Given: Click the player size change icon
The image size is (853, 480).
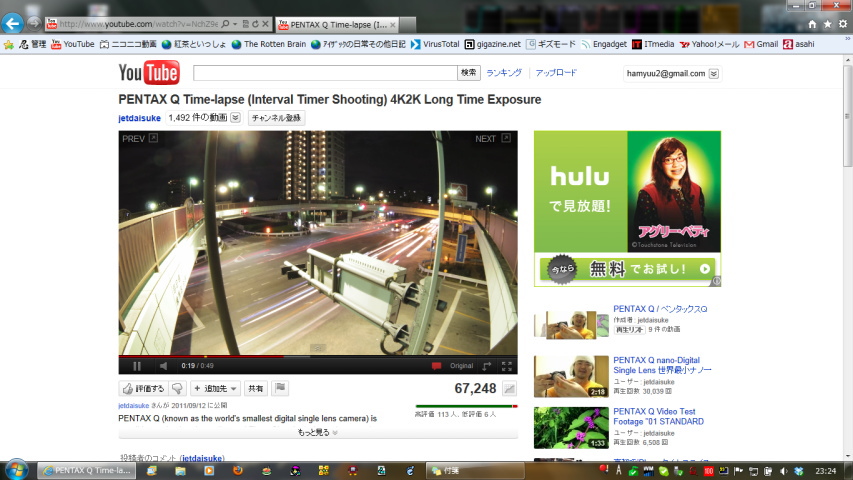Looking at the screenshot, I should (x=487, y=366).
